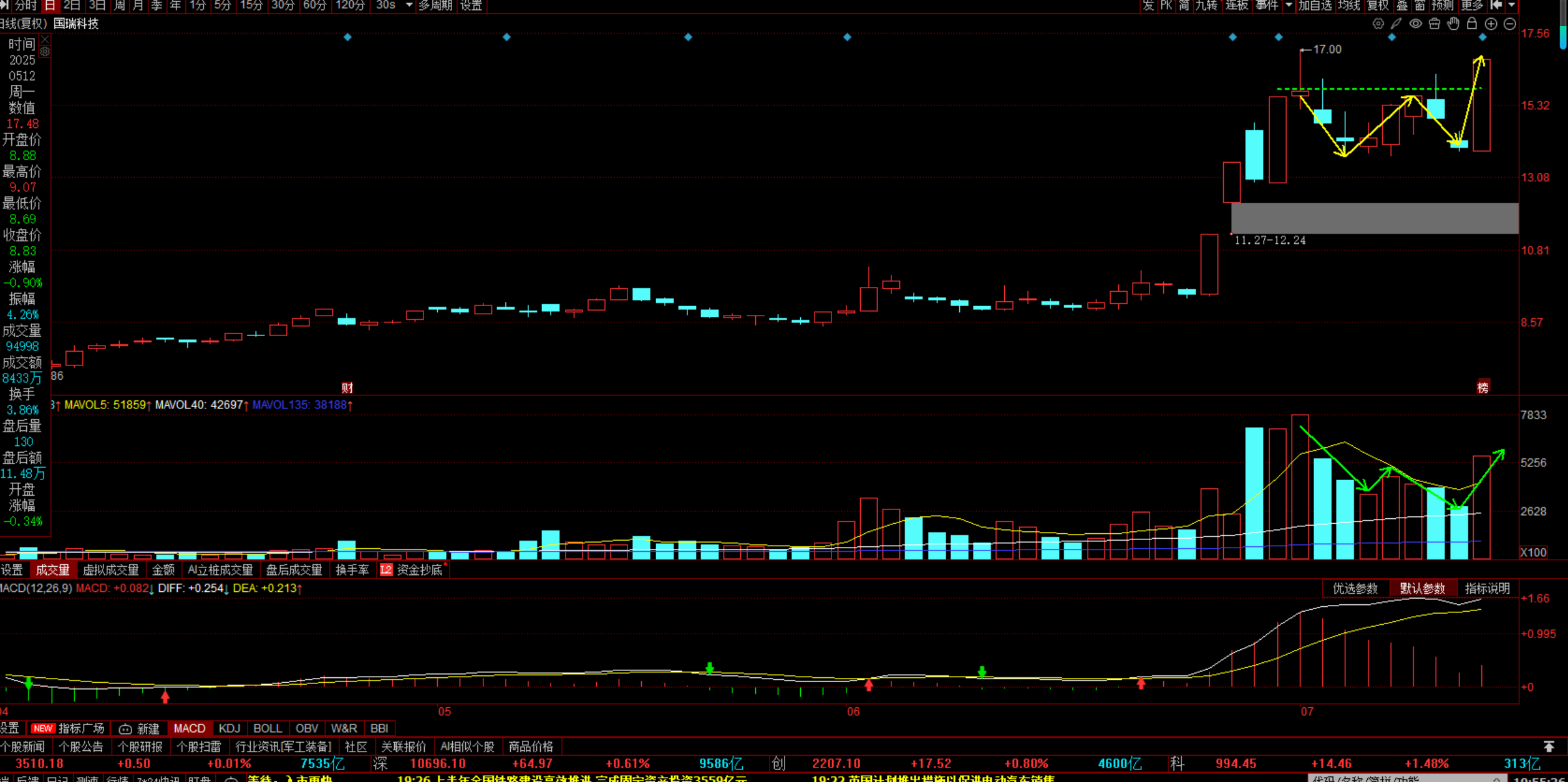
Task: Click the PK compare button
Action: [x=1166, y=5]
